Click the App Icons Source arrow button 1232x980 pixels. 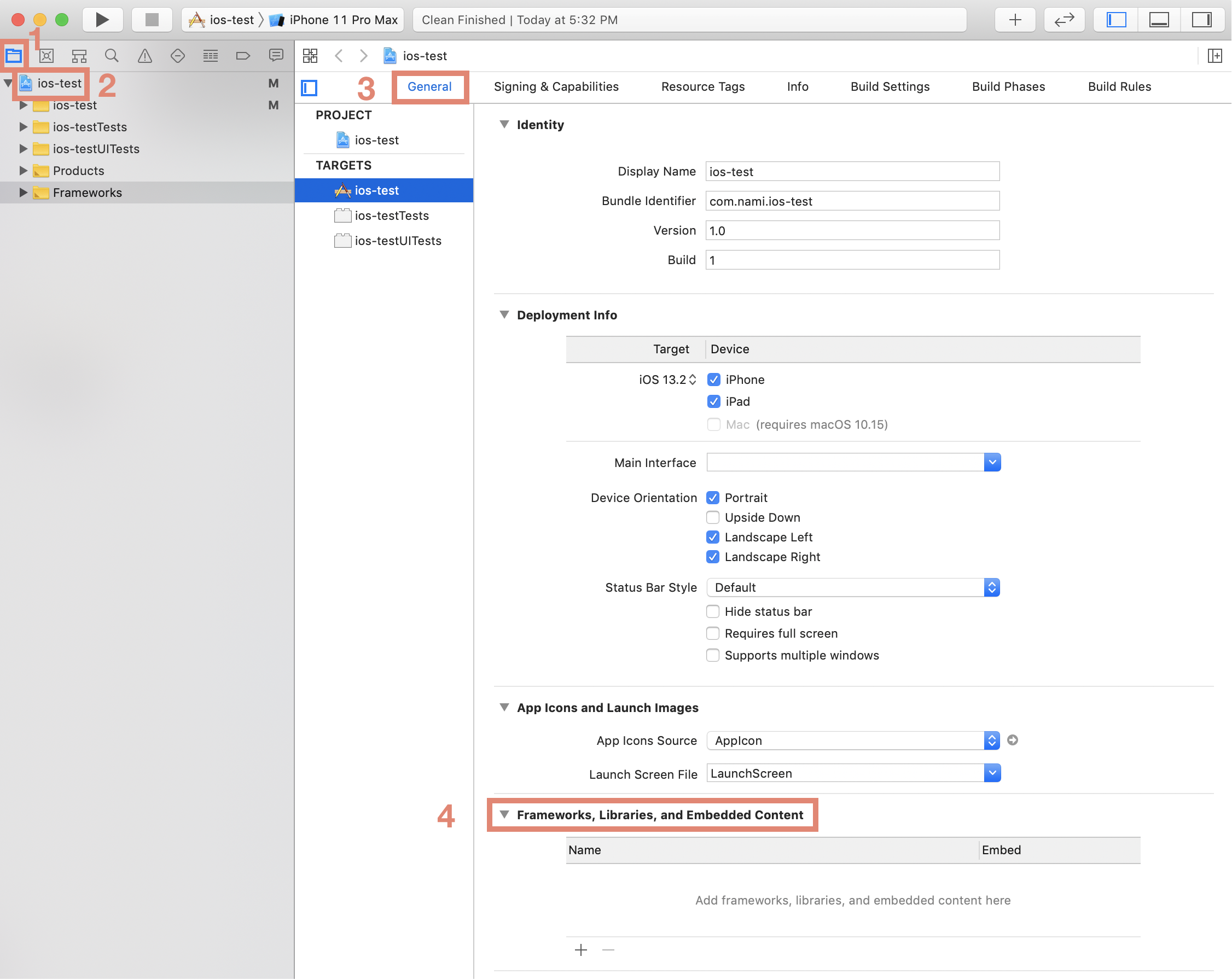coord(1013,740)
